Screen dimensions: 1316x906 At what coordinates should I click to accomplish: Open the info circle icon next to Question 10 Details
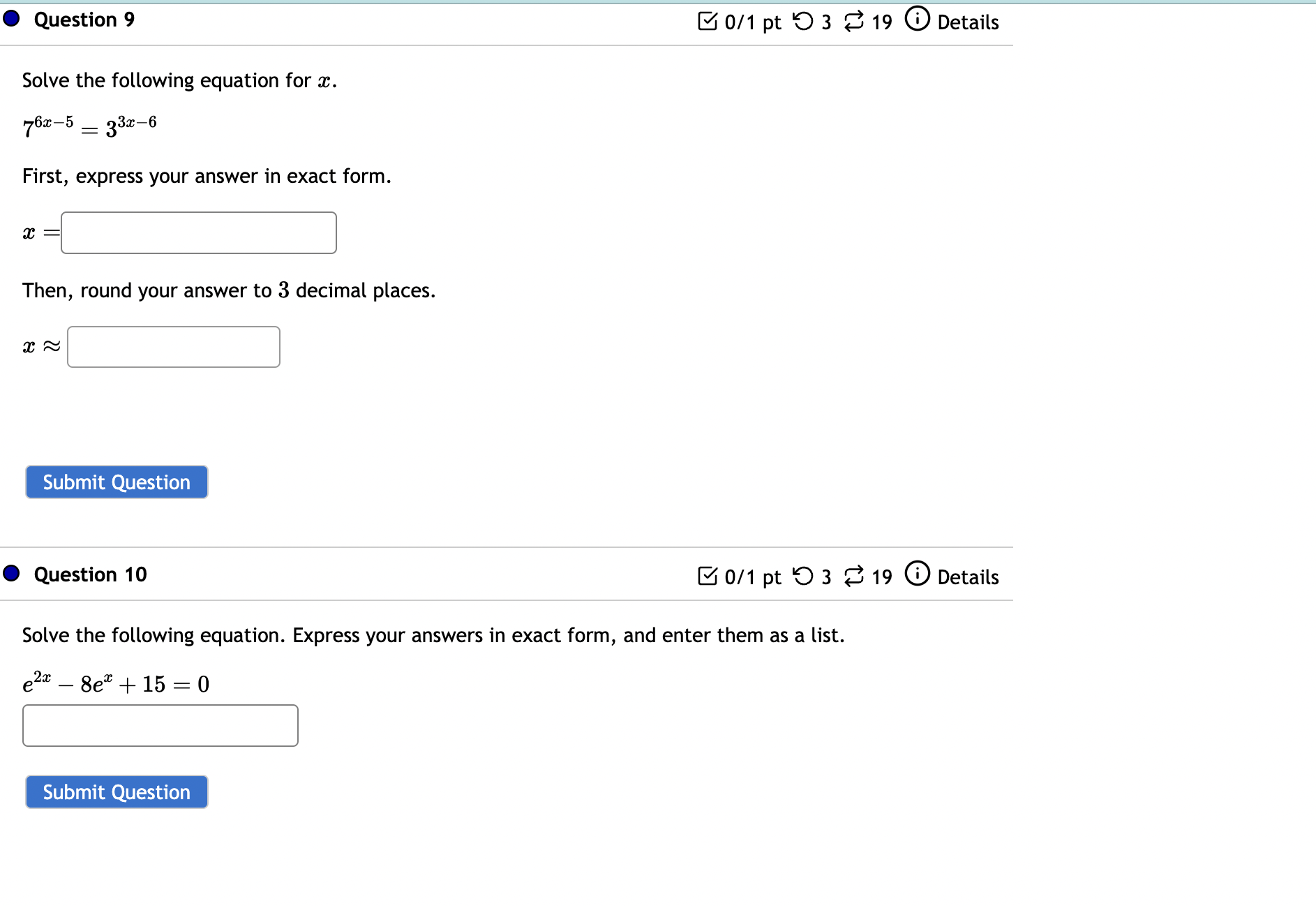pos(918,574)
